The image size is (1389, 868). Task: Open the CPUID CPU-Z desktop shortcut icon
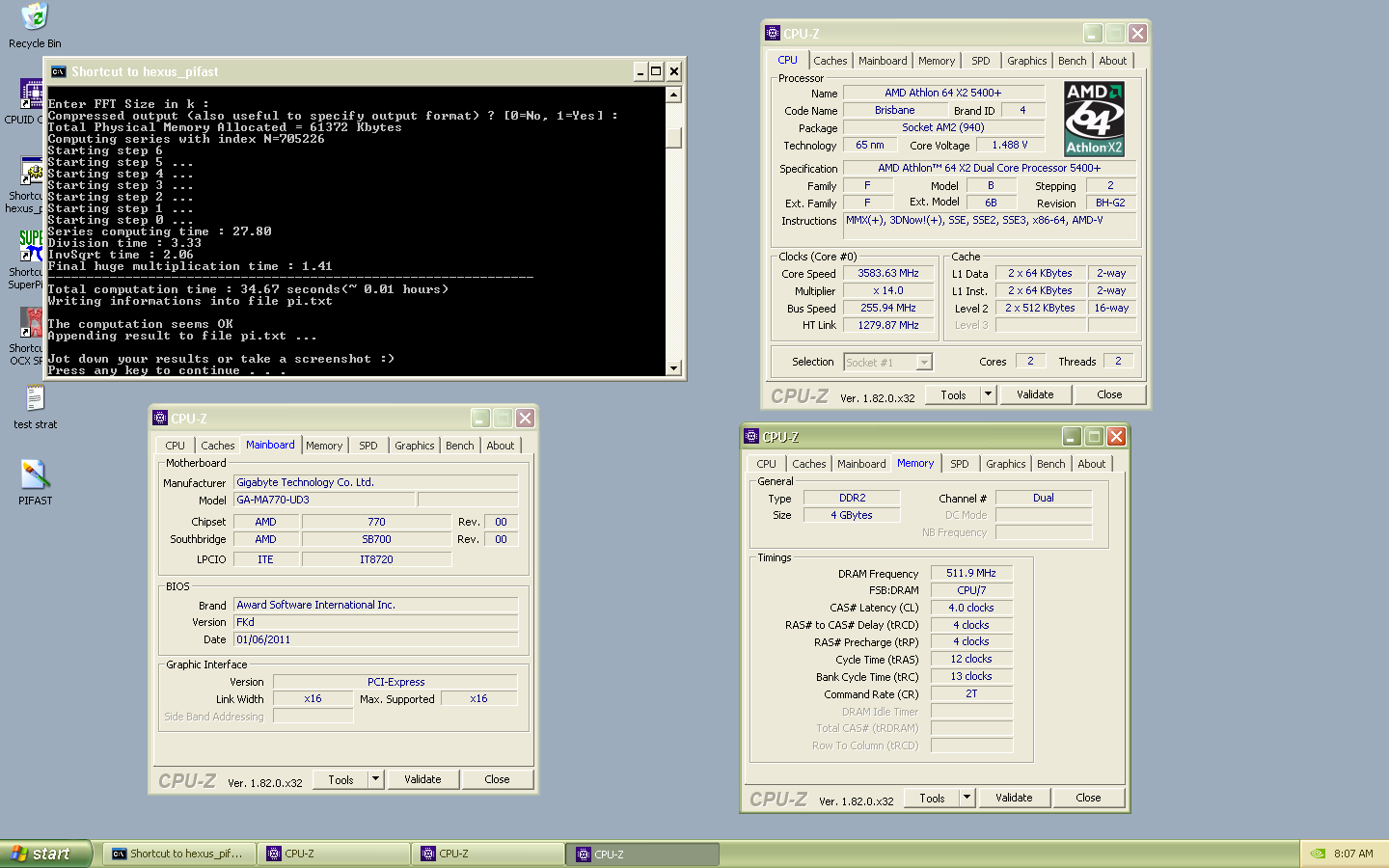click(32, 94)
